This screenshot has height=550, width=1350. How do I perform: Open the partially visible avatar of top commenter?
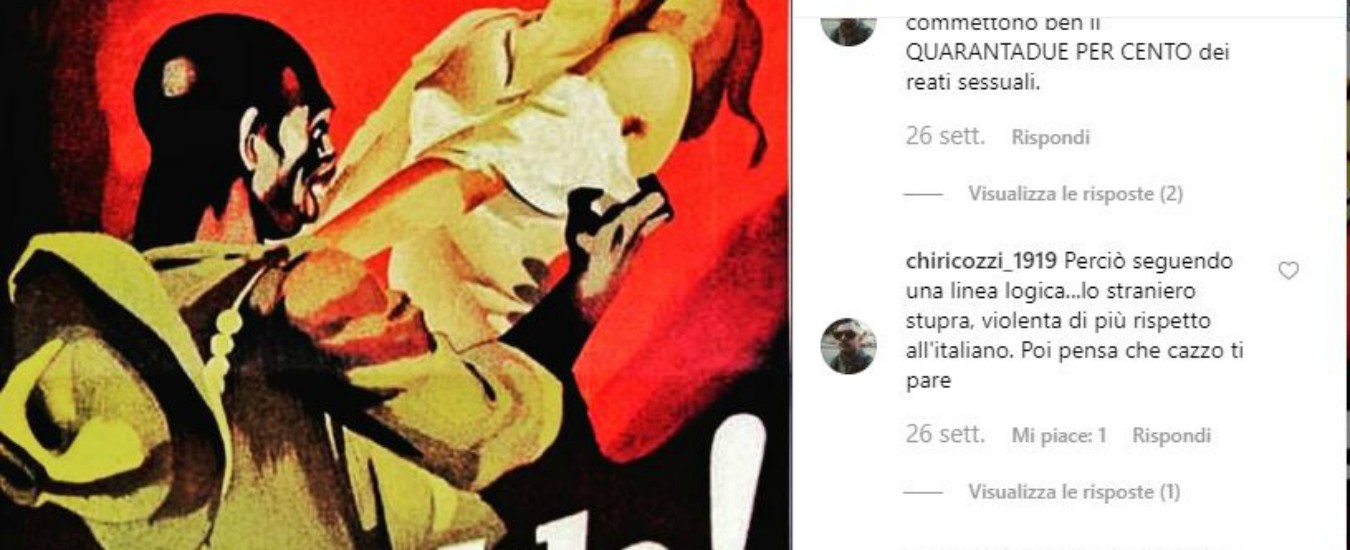tap(848, 28)
